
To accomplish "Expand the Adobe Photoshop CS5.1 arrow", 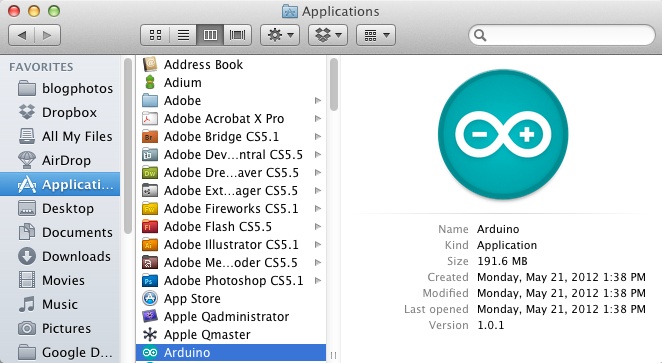I will pyautogui.click(x=318, y=281).
